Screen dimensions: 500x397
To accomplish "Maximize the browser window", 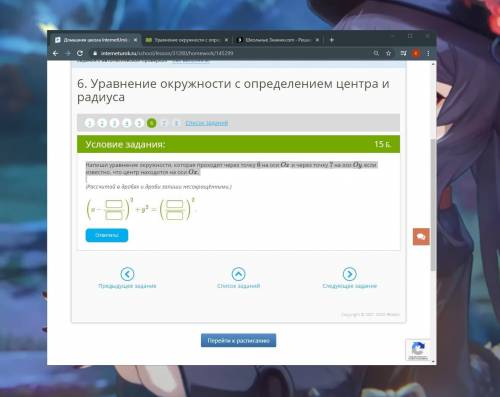I will 410,36.
